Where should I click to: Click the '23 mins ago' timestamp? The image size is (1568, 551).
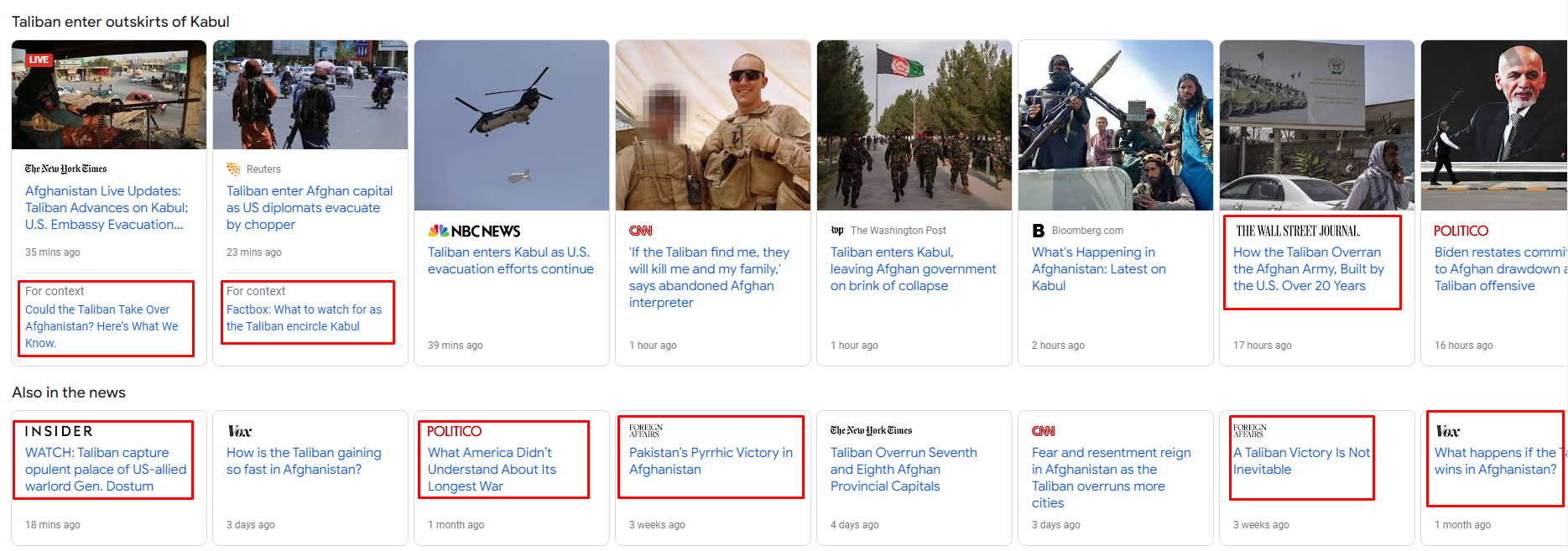click(x=254, y=252)
